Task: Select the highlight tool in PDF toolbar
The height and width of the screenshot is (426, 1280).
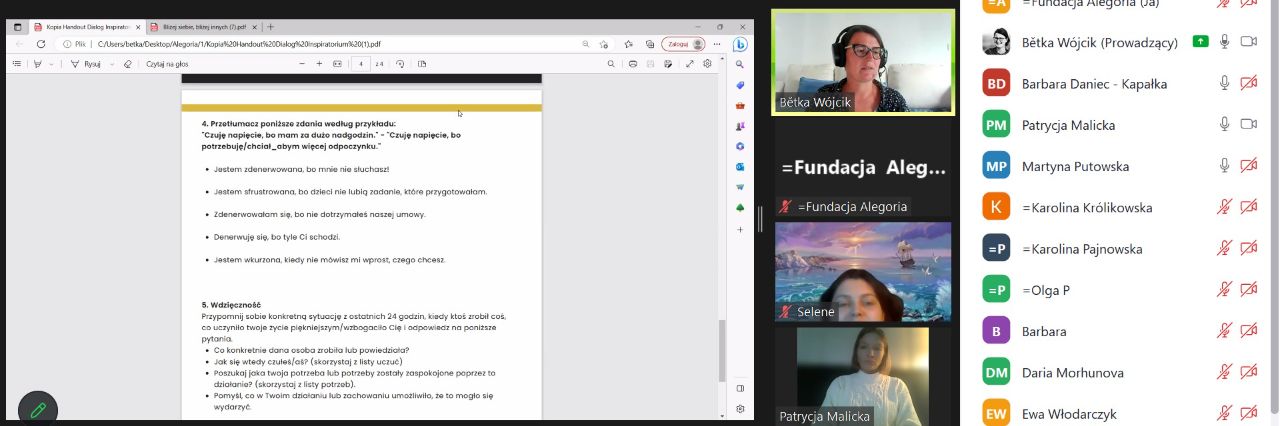Action: [x=37, y=63]
